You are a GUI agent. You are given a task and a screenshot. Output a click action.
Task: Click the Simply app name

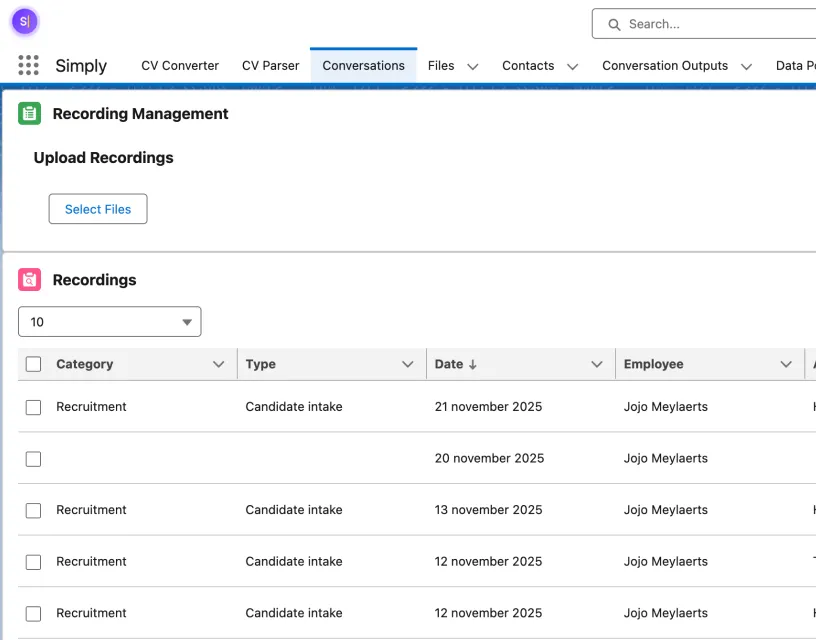pyautogui.click(x=81, y=66)
